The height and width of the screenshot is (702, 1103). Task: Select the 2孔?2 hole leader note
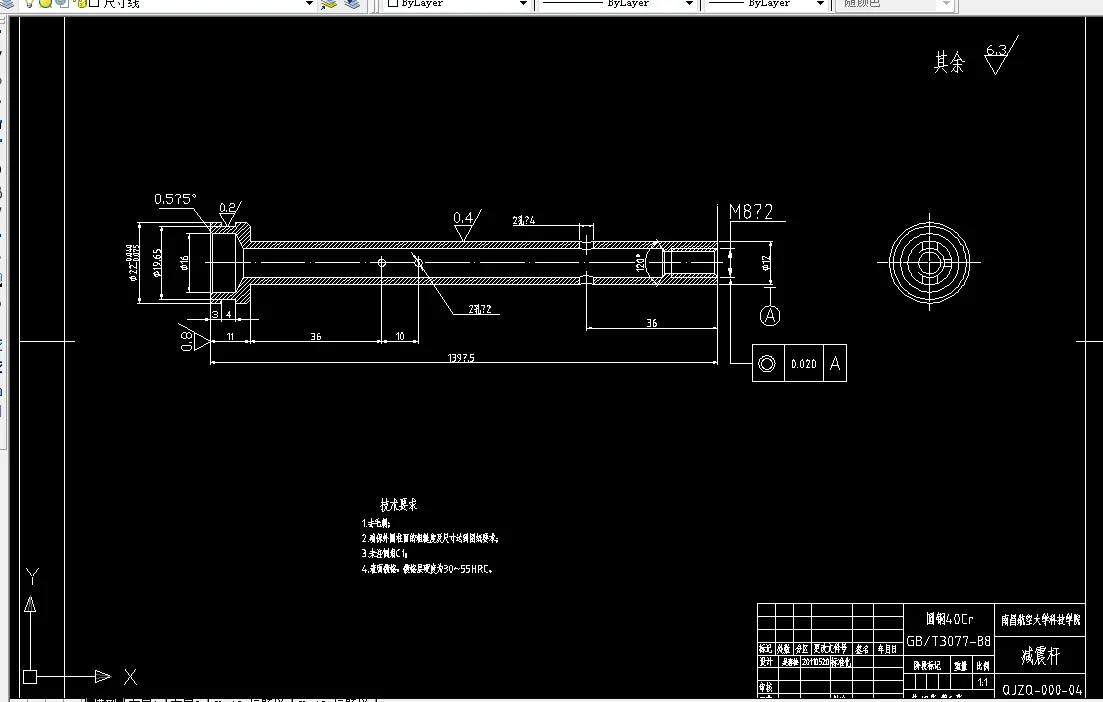(x=480, y=309)
